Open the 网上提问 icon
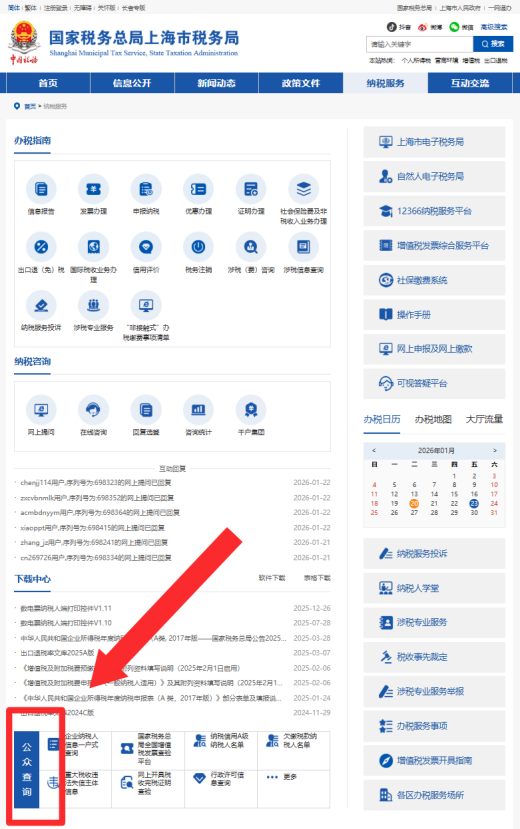The width and height of the screenshot is (520, 829). point(41,410)
